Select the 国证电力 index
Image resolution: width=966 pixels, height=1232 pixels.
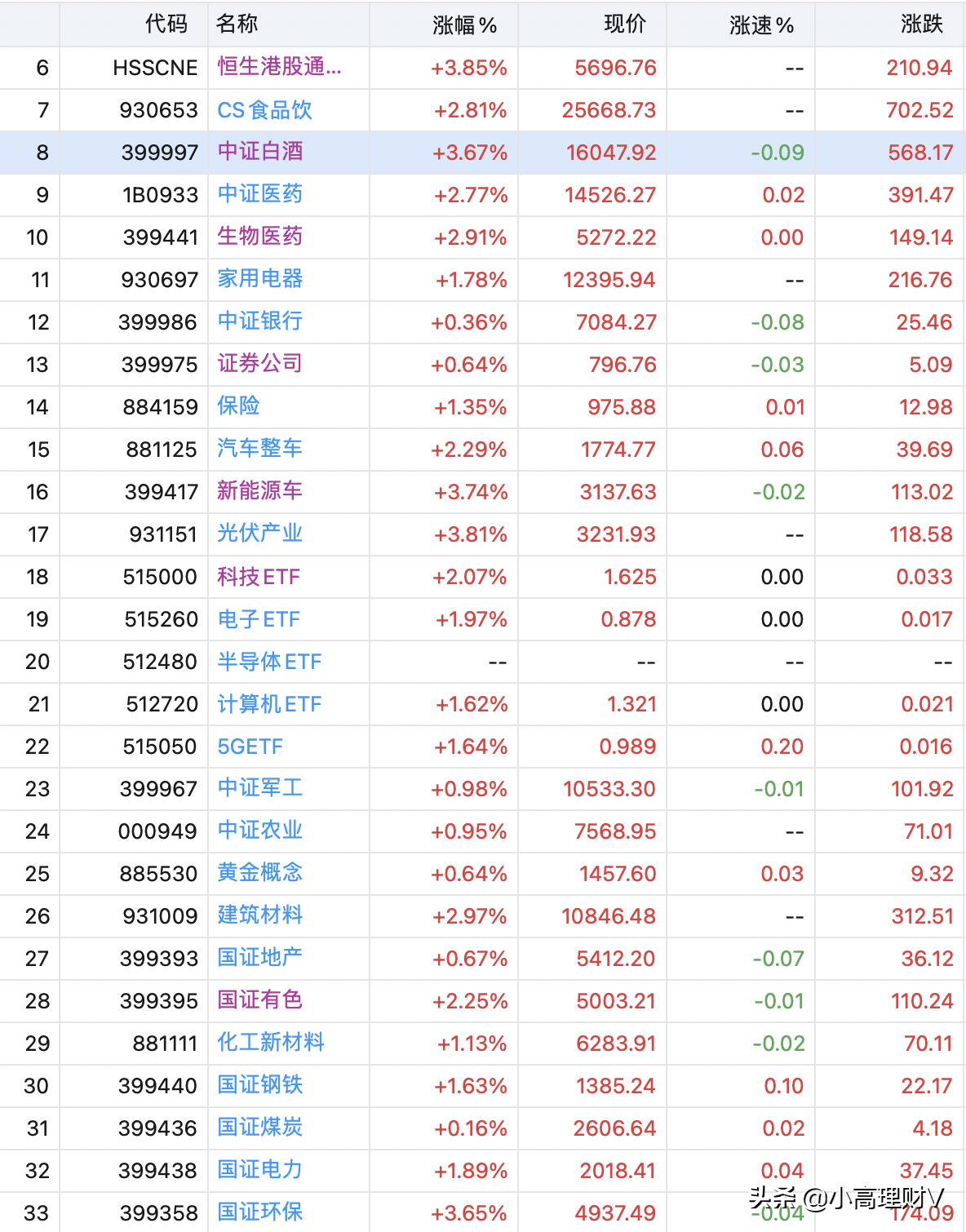point(260,1170)
